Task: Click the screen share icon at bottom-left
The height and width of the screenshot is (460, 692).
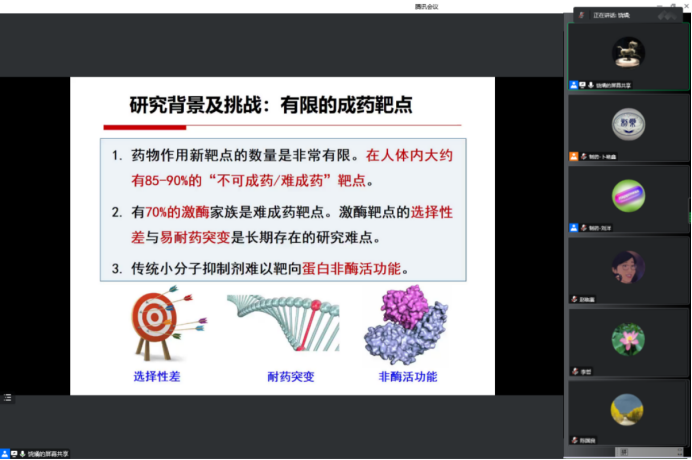Action: click(x=15, y=453)
